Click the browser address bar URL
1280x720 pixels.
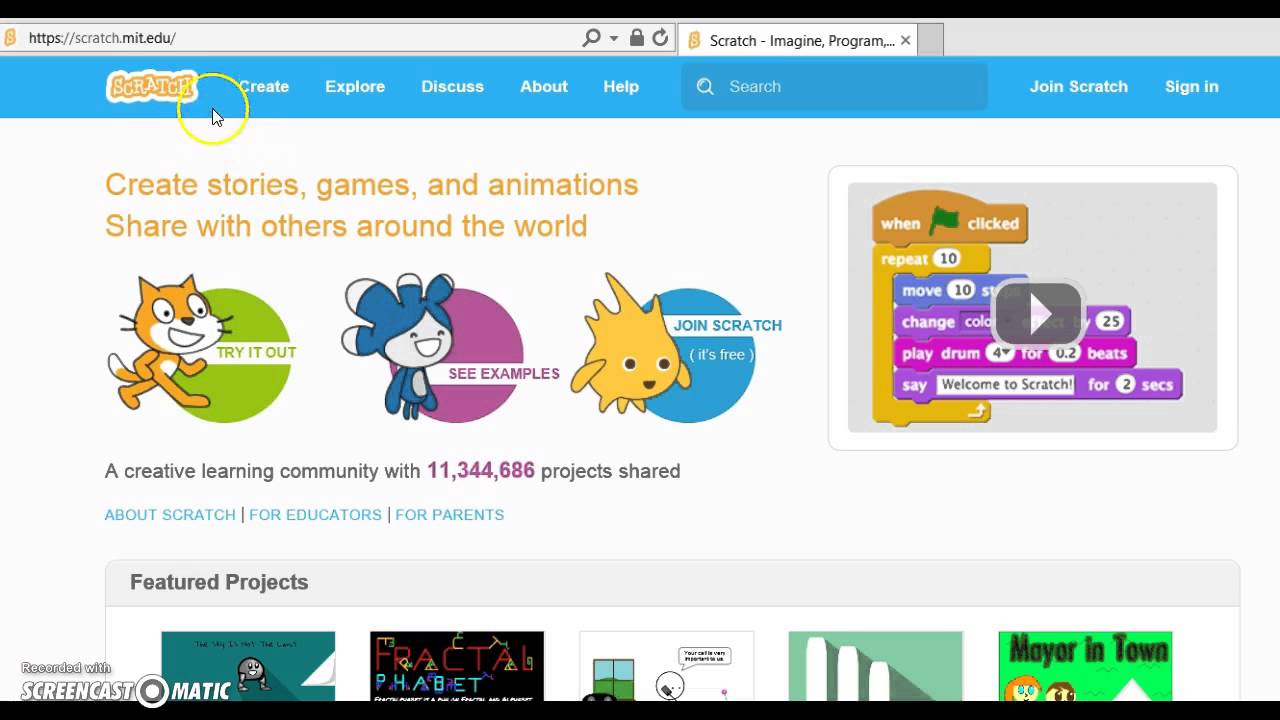click(102, 38)
